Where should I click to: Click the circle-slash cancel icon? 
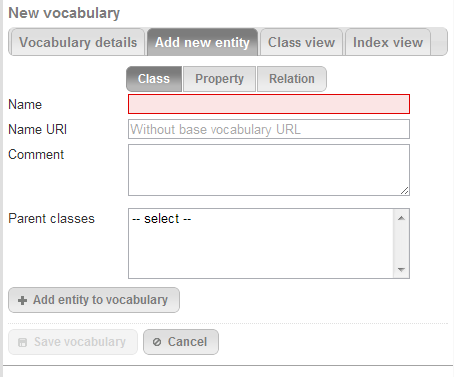pos(157,342)
